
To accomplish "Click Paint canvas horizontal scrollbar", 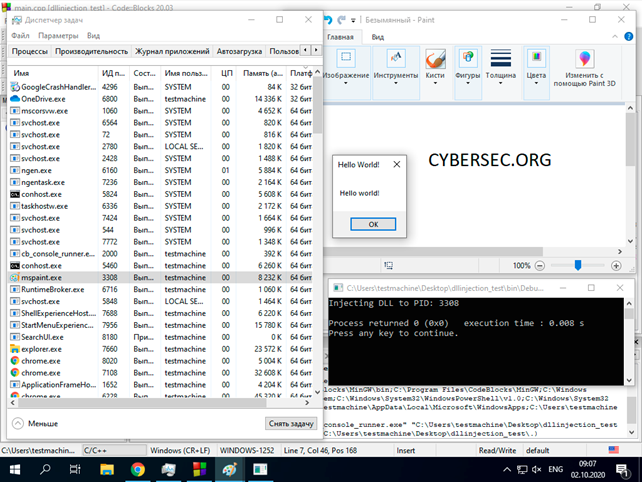I will tap(433, 251).
